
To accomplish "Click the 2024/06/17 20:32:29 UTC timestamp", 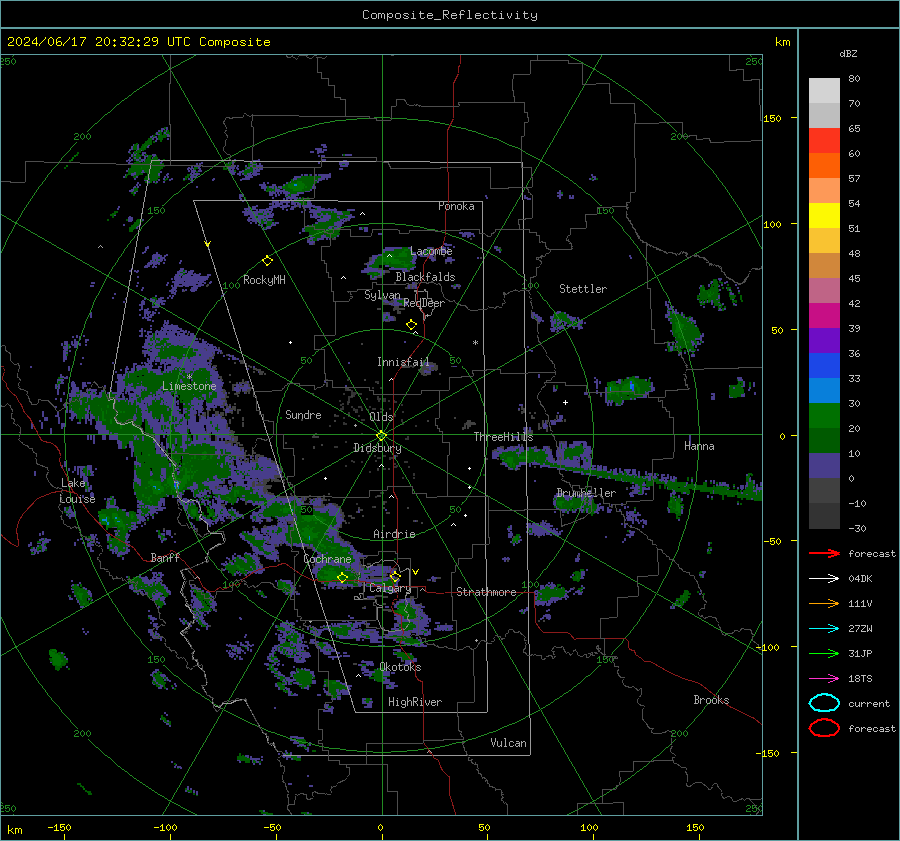I will point(138,42).
